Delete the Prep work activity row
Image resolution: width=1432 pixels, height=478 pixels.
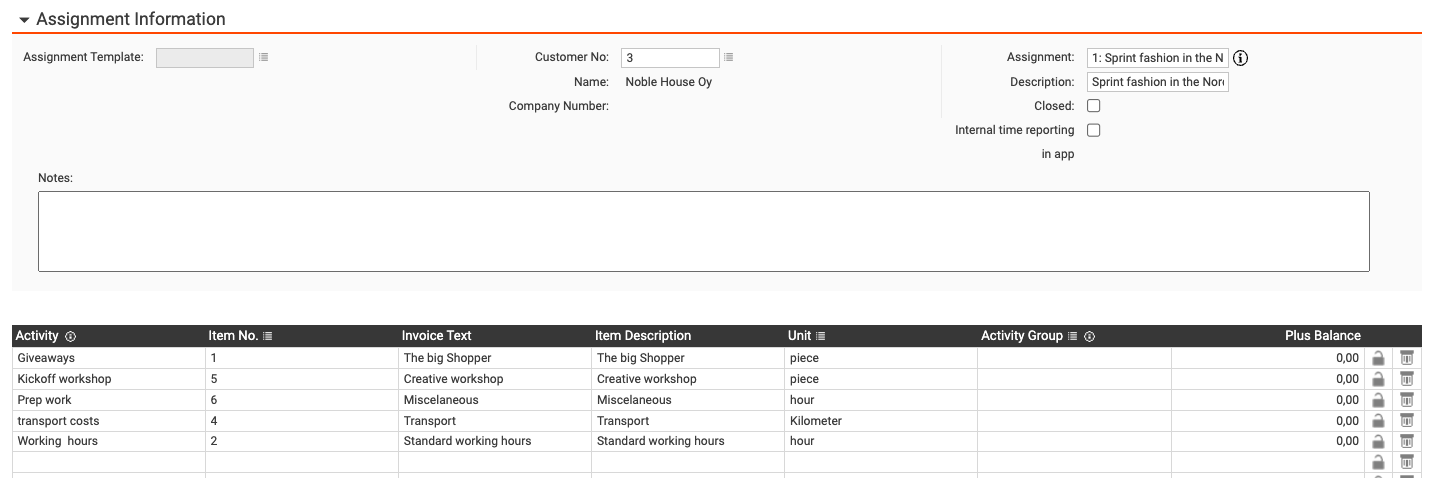click(x=1407, y=400)
